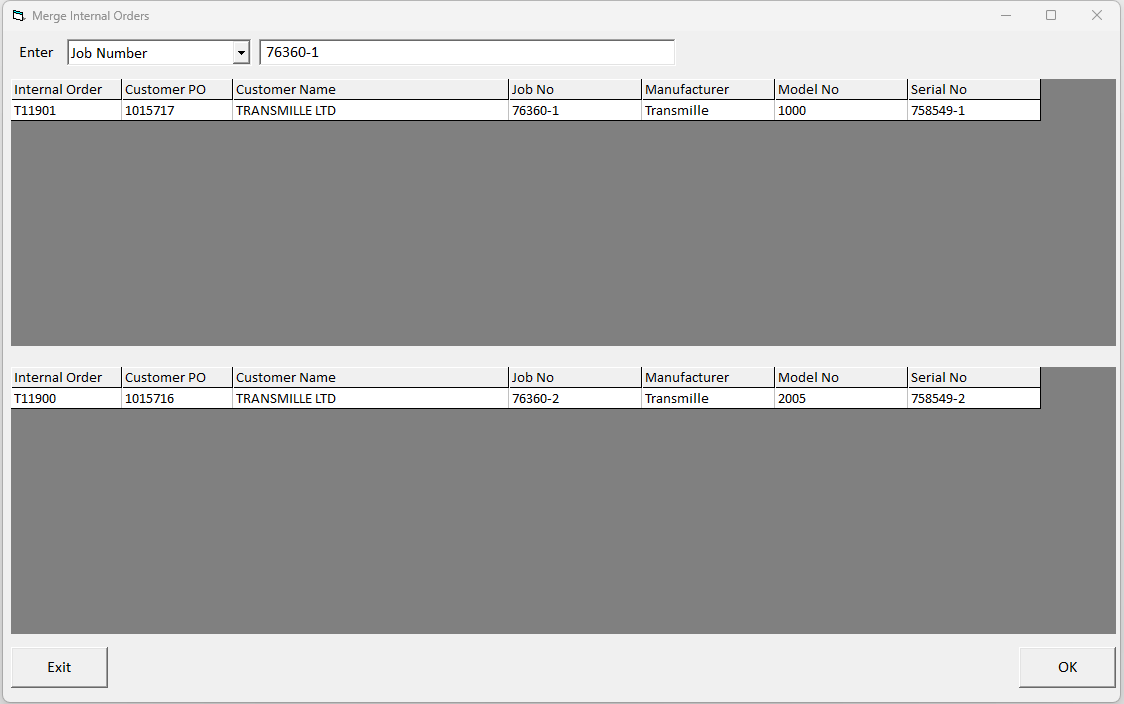Click Transmille manufacturer cell in T11901 row

708,110
